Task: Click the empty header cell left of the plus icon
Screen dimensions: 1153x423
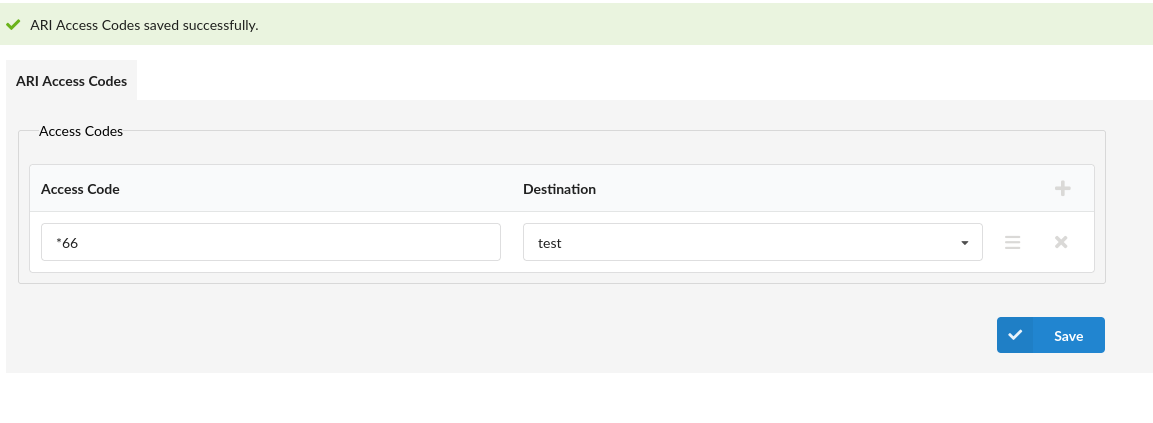Action: click(900, 189)
